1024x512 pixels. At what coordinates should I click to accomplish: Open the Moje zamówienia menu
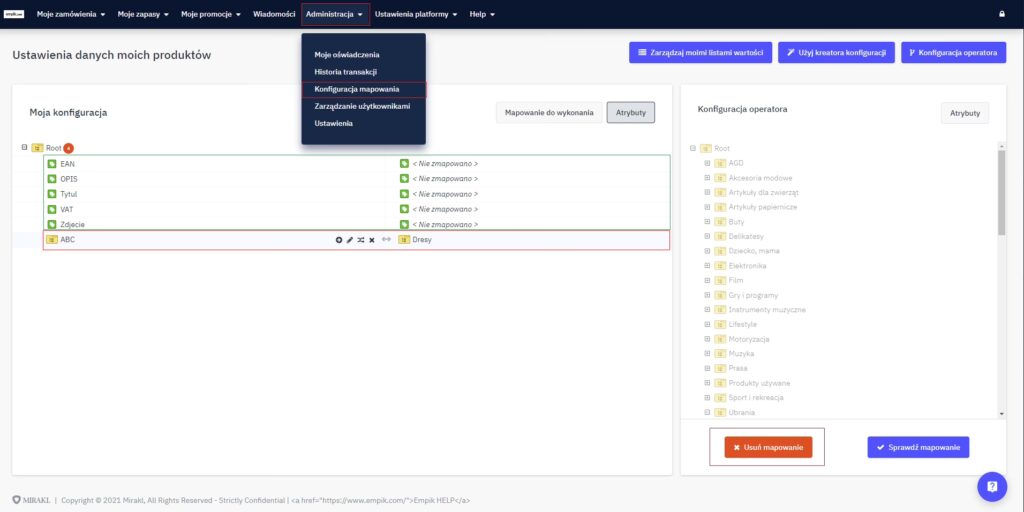70,14
